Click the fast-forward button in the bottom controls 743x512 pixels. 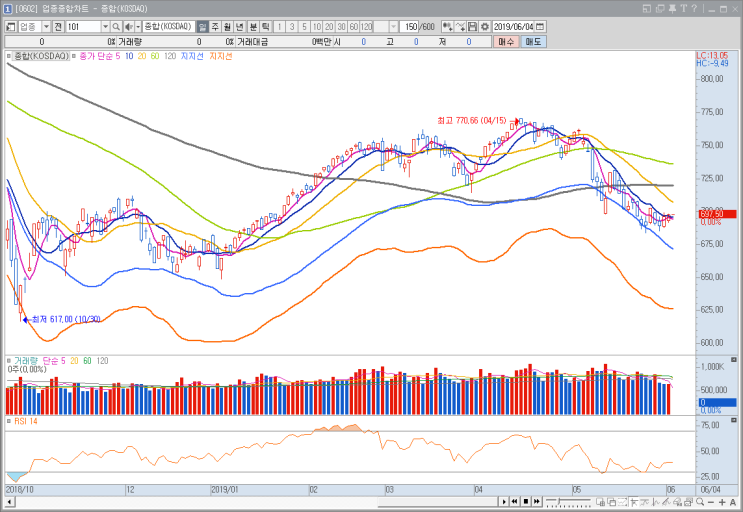(536, 502)
